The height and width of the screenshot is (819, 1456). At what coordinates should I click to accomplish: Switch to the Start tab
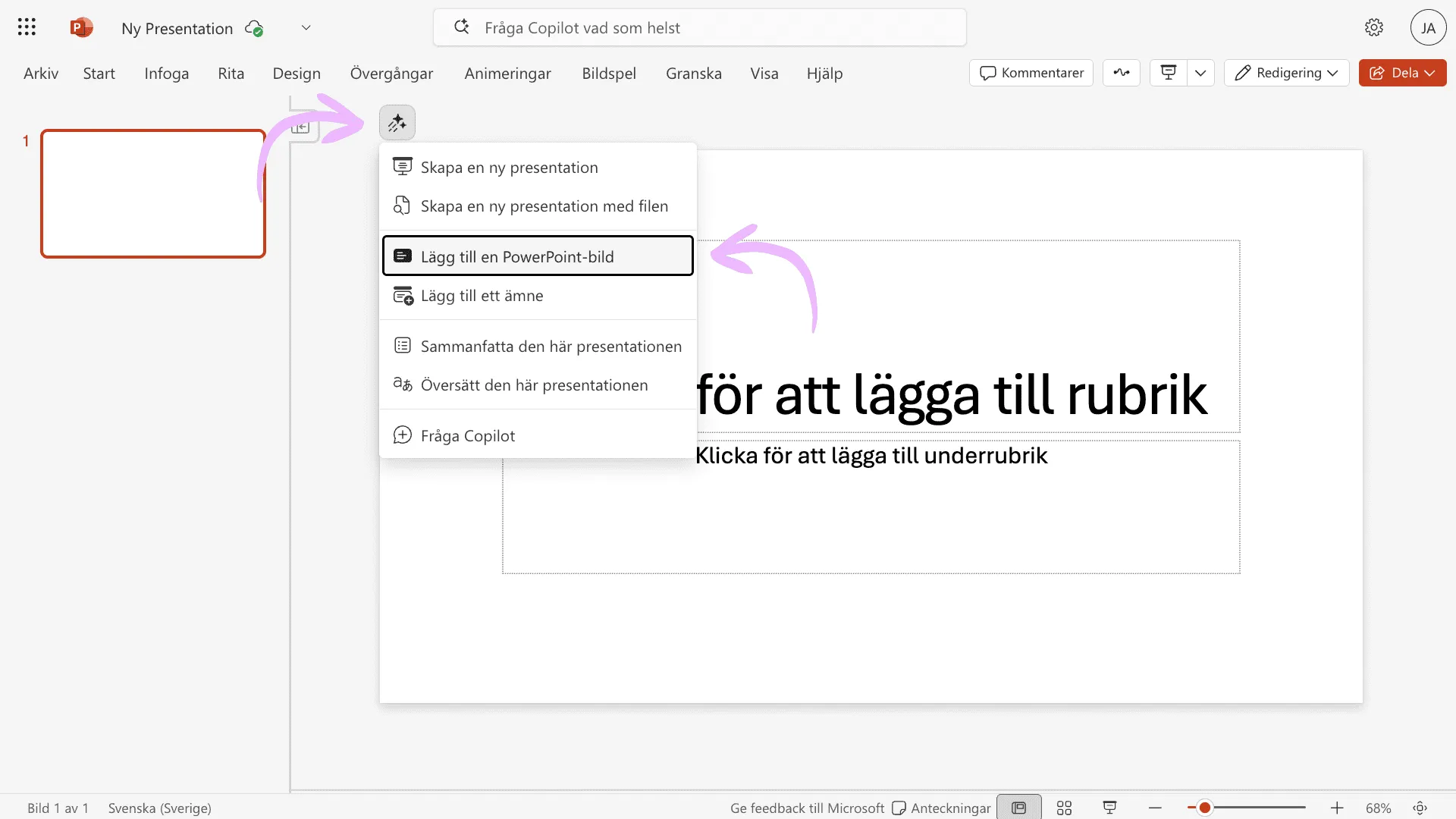(99, 74)
